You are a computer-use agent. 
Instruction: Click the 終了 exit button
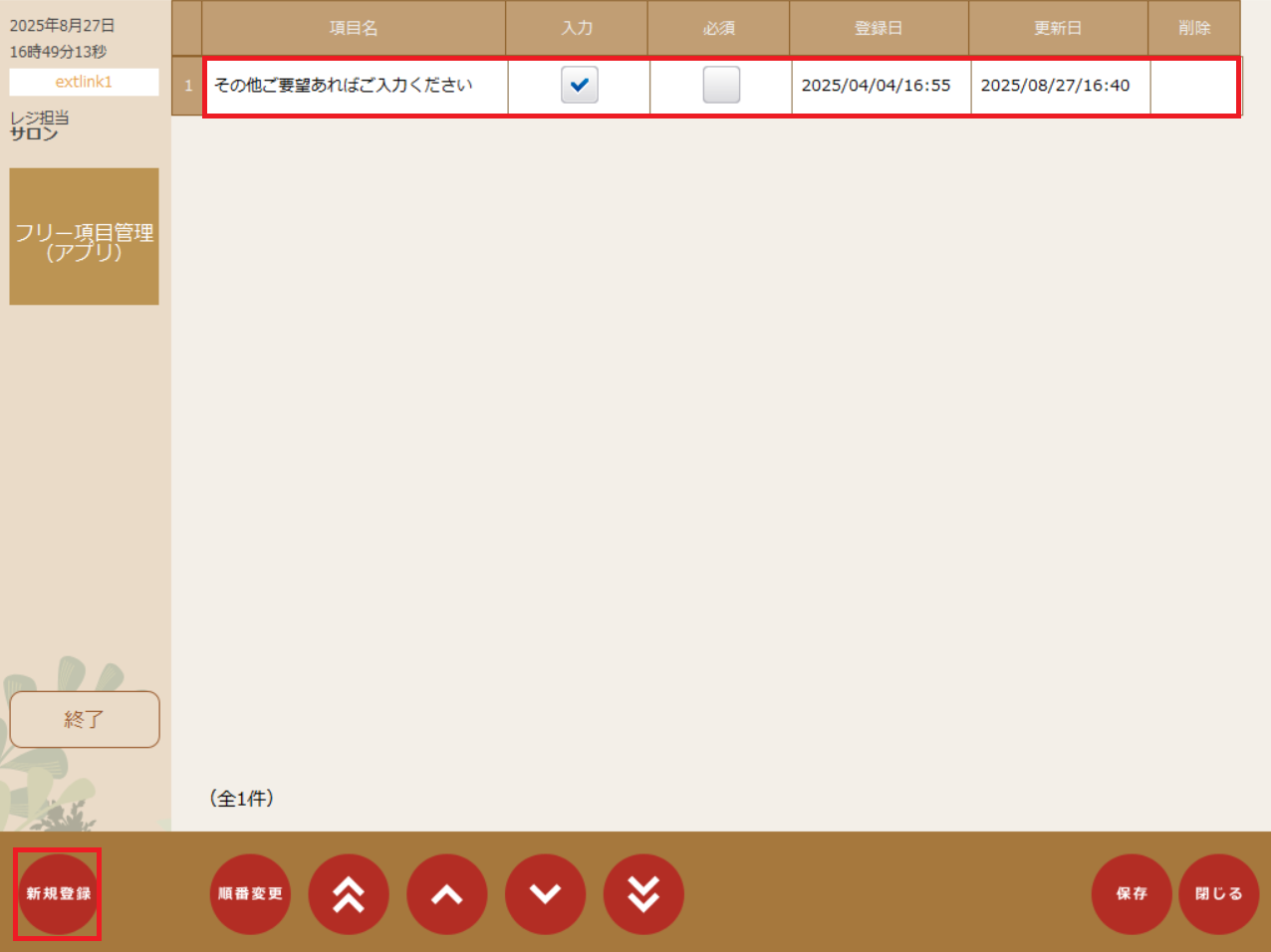[85, 719]
